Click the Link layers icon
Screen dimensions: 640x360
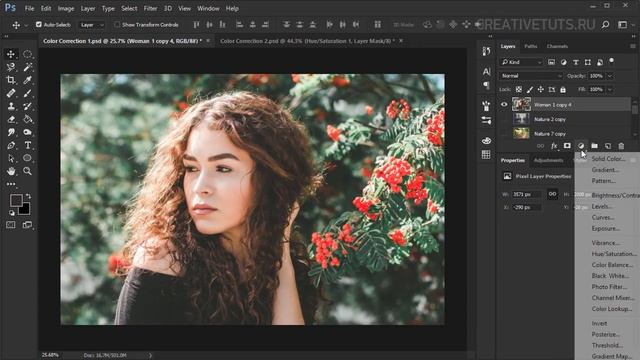(540, 146)
